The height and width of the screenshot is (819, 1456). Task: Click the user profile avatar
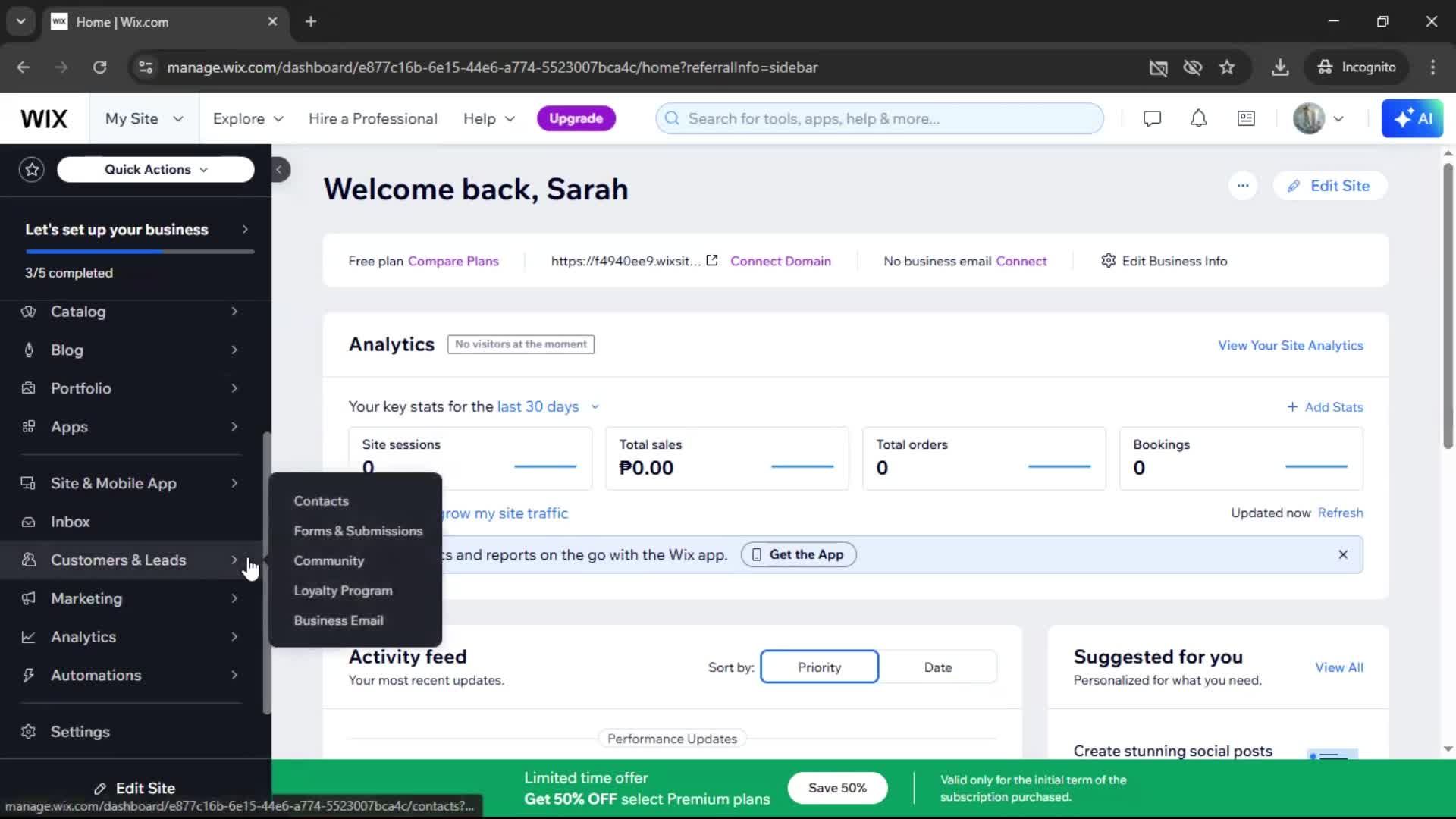[x=1309, y=118]
